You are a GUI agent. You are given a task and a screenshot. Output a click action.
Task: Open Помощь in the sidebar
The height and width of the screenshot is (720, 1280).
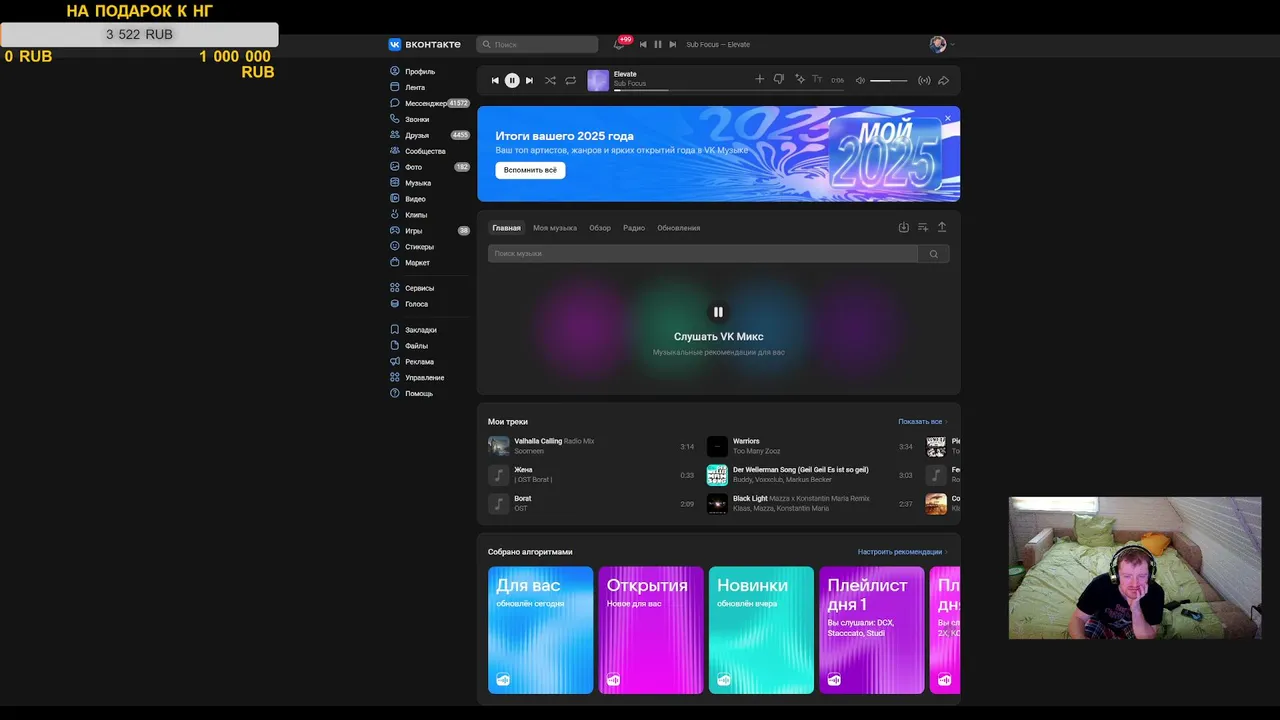coord(429,394)
